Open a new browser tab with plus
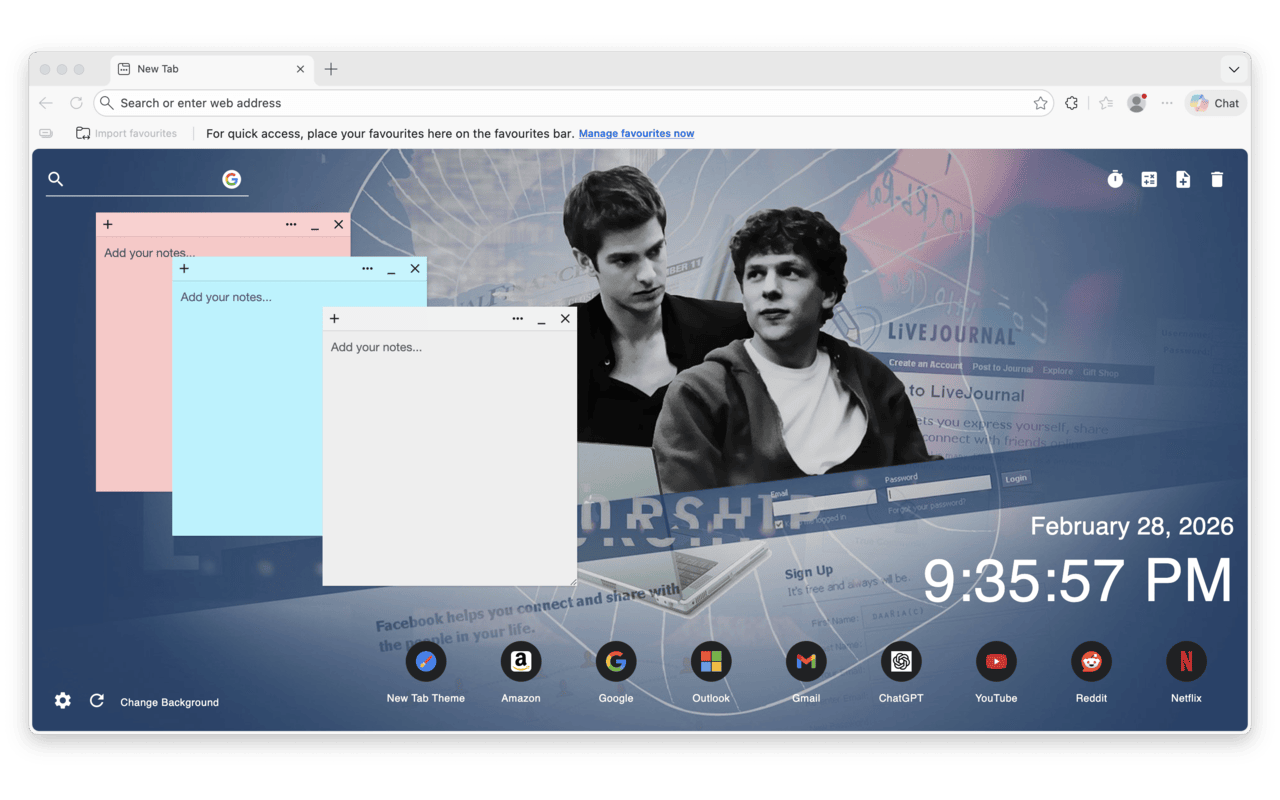This screenshot has height=800, width=1280. point(331,69)
